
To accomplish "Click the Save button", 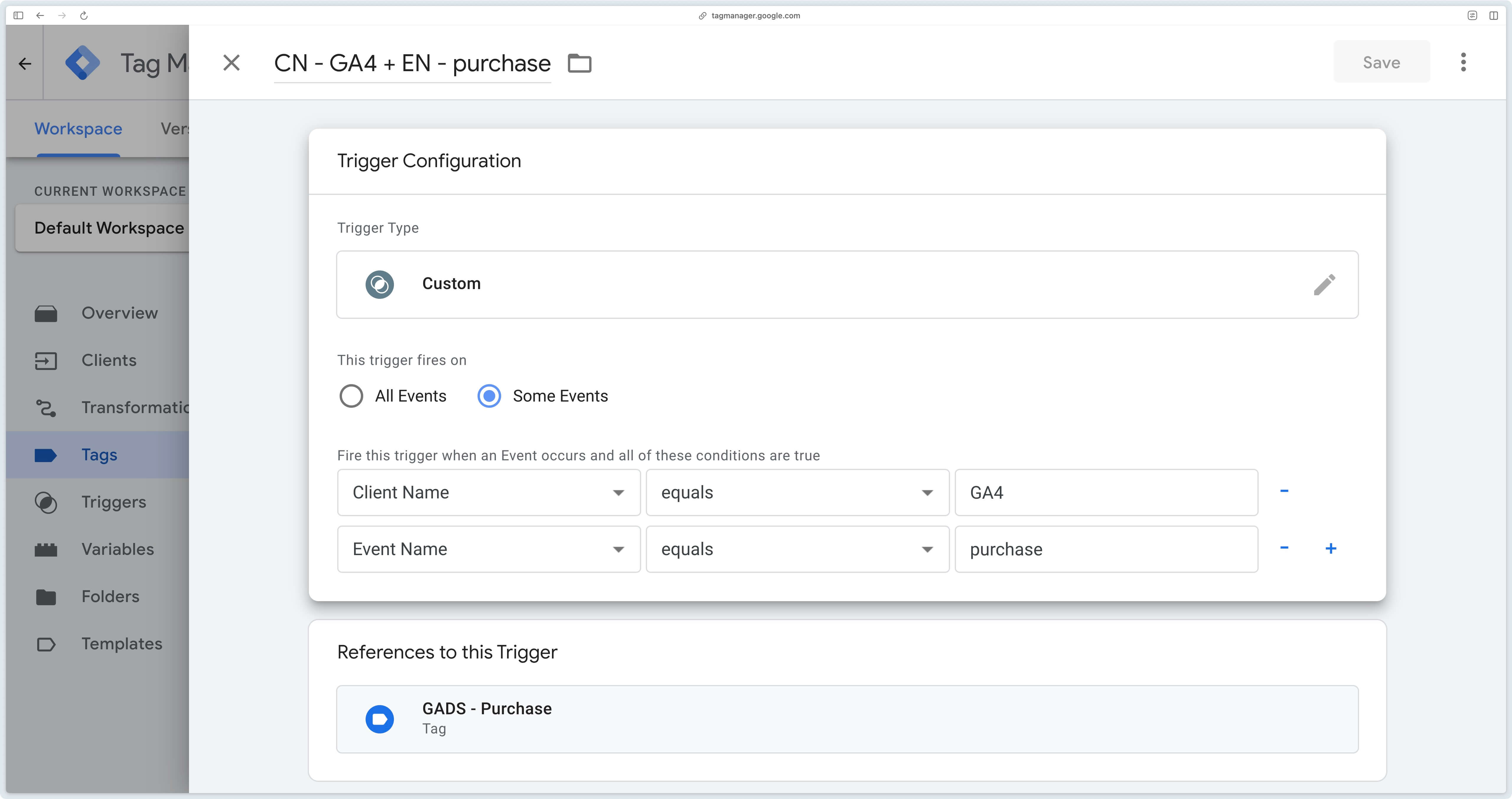I will (1381, 62).
